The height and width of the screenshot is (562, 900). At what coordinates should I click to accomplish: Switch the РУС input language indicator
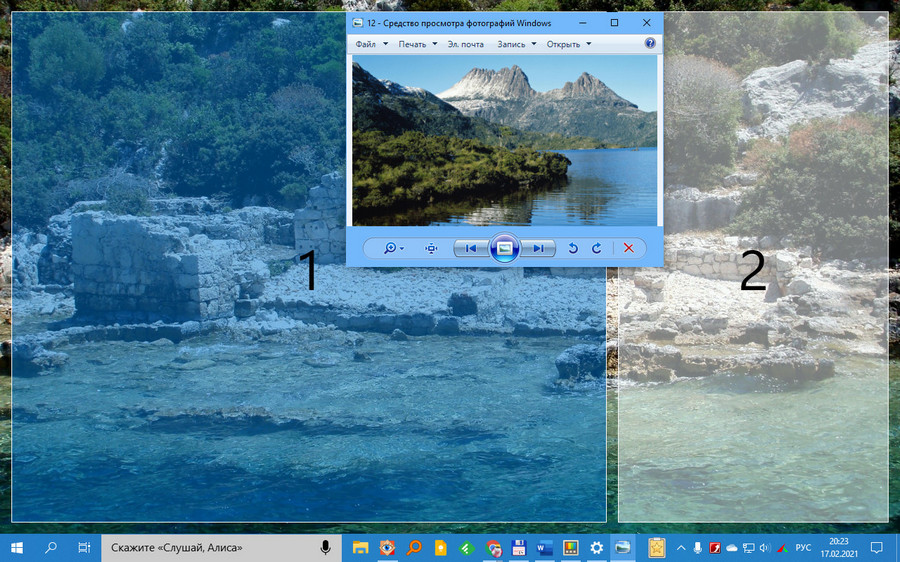click(x=802, y=548)
